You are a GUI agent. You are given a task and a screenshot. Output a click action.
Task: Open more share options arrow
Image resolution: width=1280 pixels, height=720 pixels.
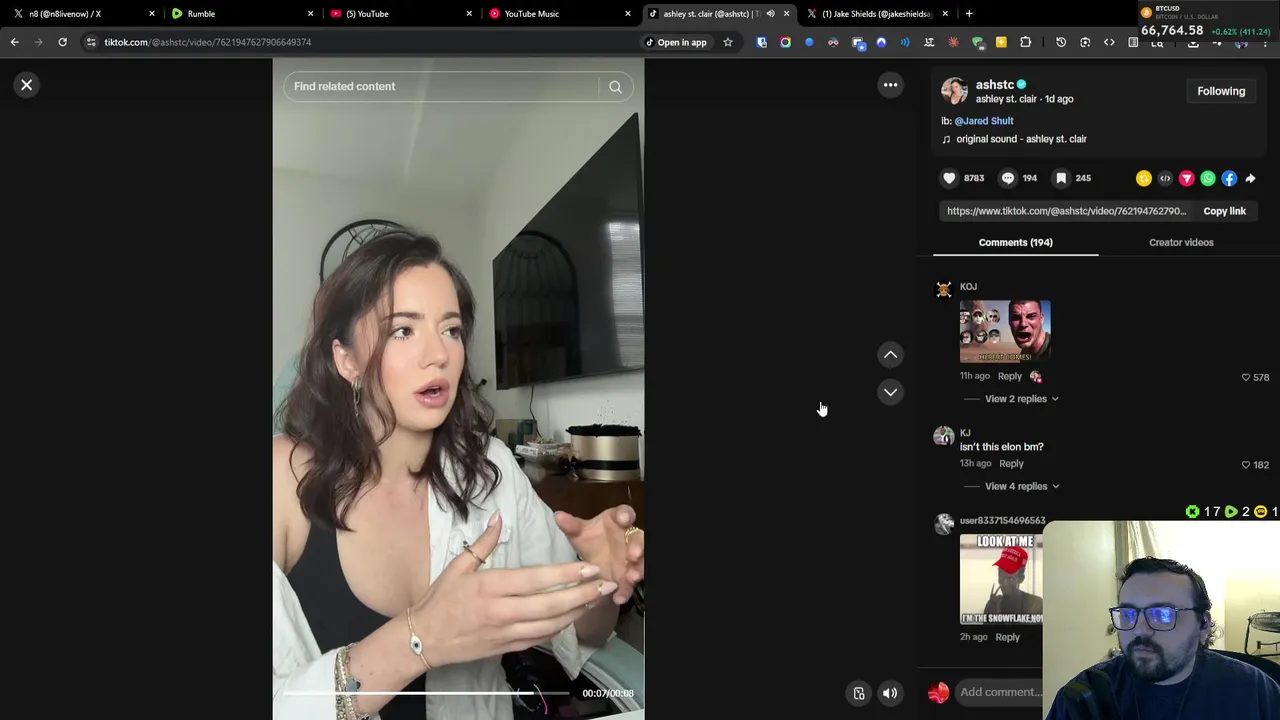(1250, 178)
